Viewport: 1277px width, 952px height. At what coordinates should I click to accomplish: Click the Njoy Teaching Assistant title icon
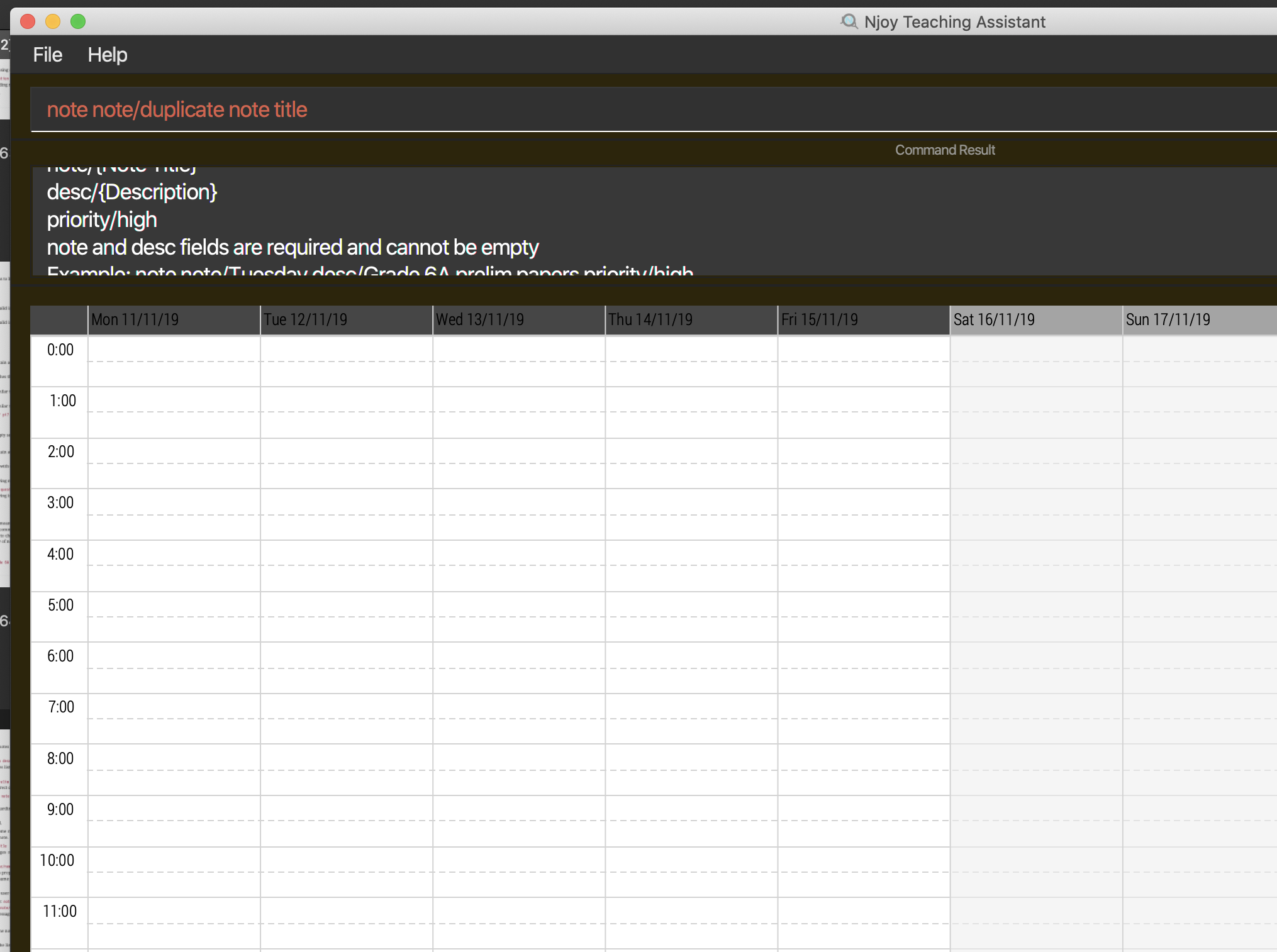coord(849,21)
